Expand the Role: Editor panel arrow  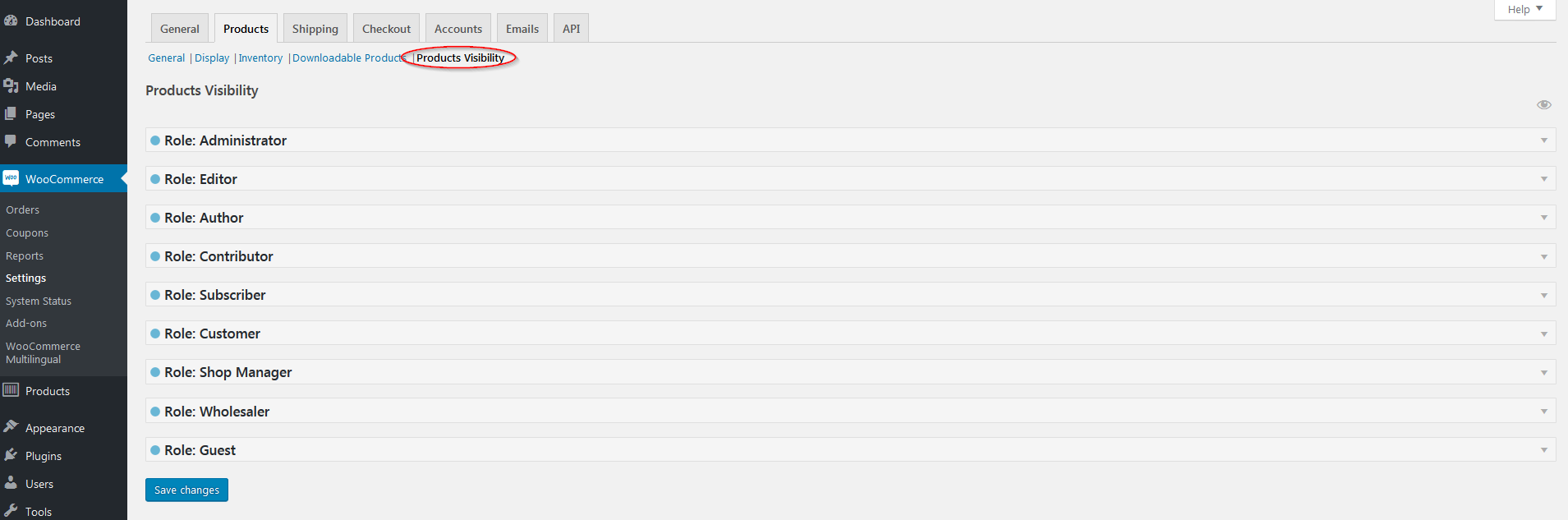pos(1543,179)
